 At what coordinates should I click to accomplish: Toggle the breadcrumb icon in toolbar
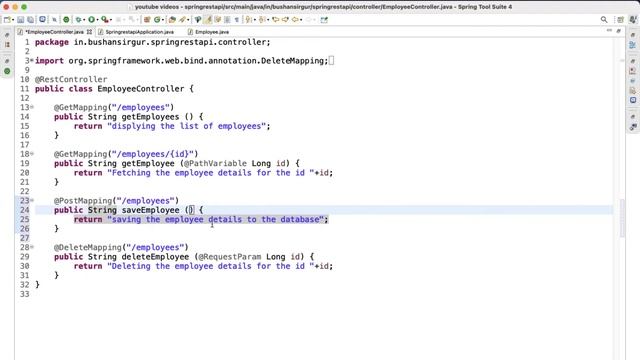pyautogui.click(x=198, y=20)
